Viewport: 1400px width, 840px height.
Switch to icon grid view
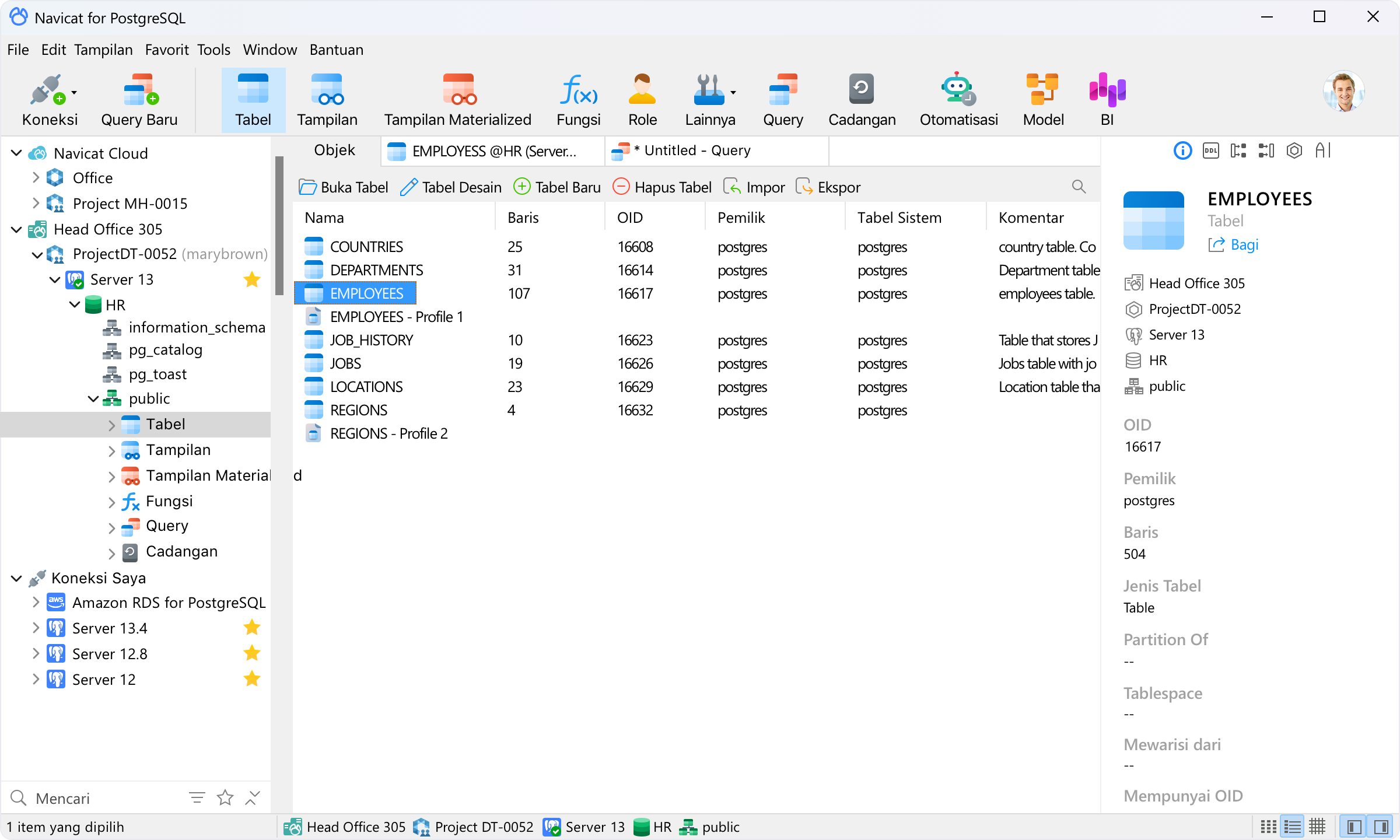[x=1268, y=827]
